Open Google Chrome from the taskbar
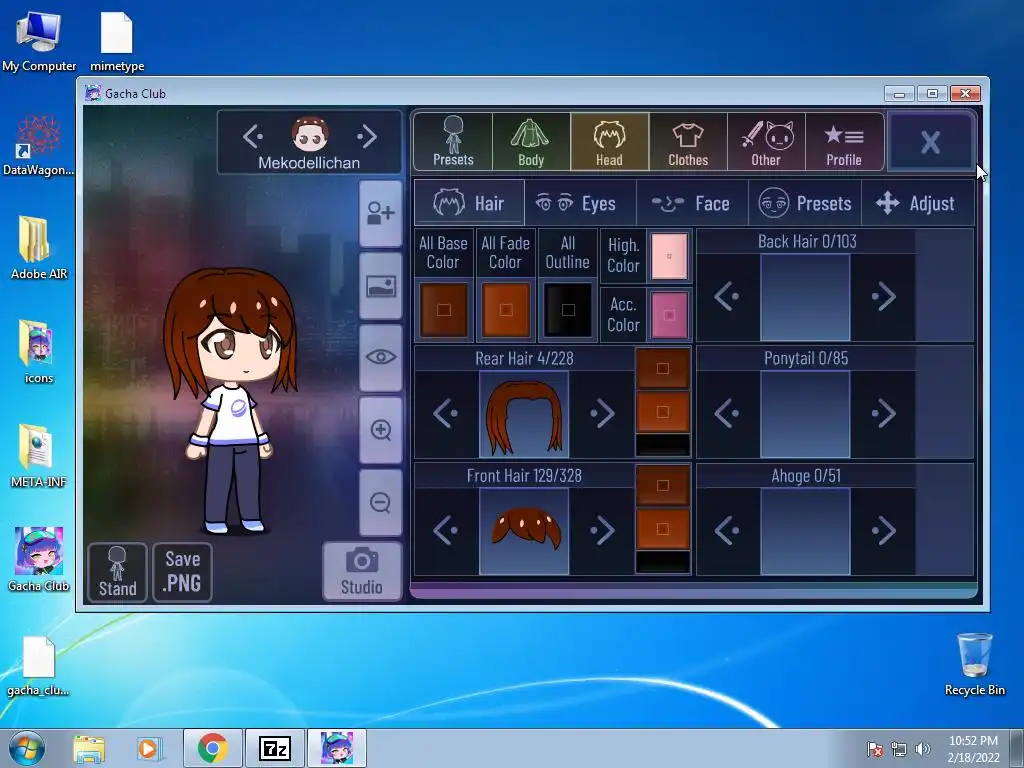Screen dimensions: 1024x768 212,748
